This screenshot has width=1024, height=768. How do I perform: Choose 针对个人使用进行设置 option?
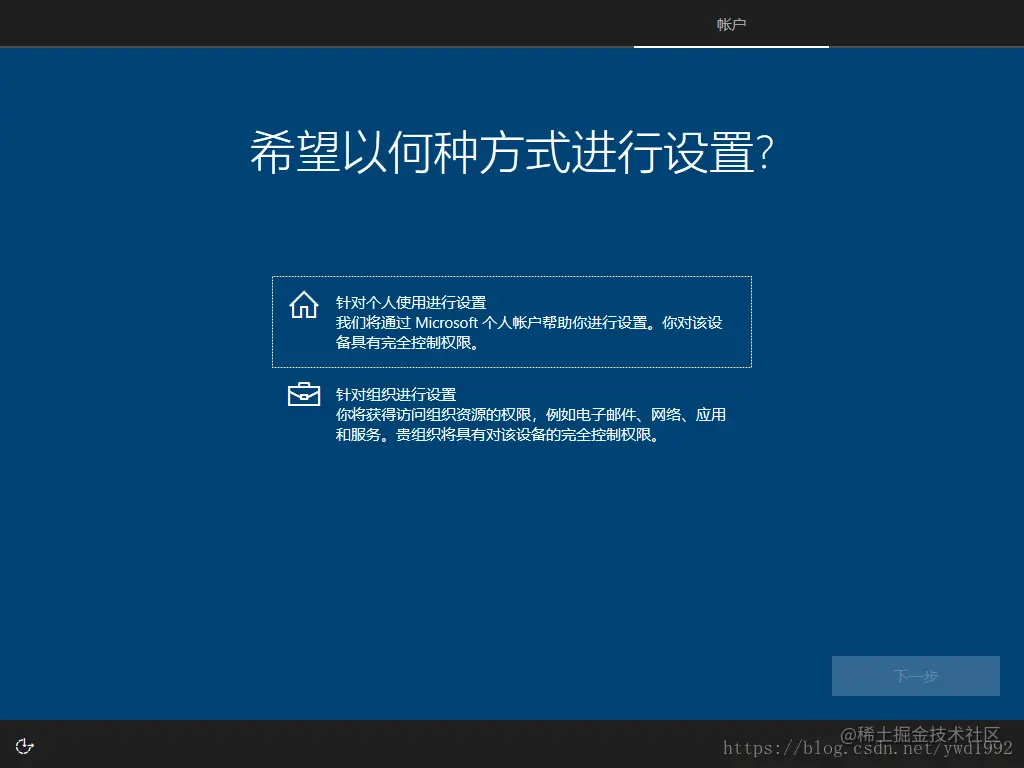pyautogui.click(x=511, y=322)
